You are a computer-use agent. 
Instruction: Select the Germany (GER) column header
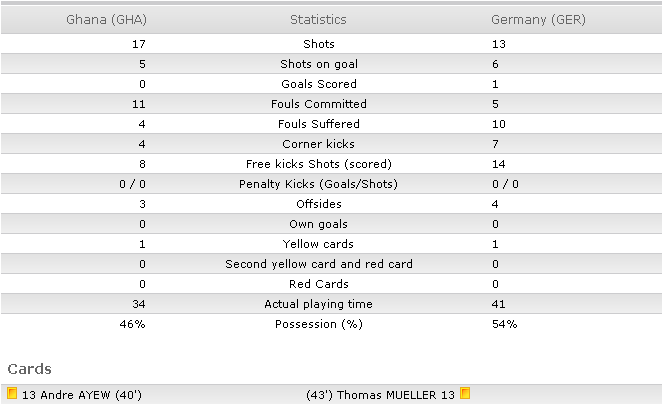click(538, 19)
